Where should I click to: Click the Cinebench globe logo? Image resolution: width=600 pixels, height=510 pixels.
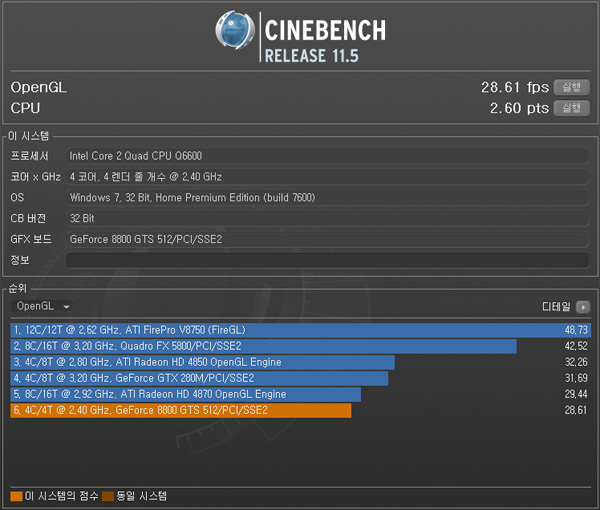point(235,30)
